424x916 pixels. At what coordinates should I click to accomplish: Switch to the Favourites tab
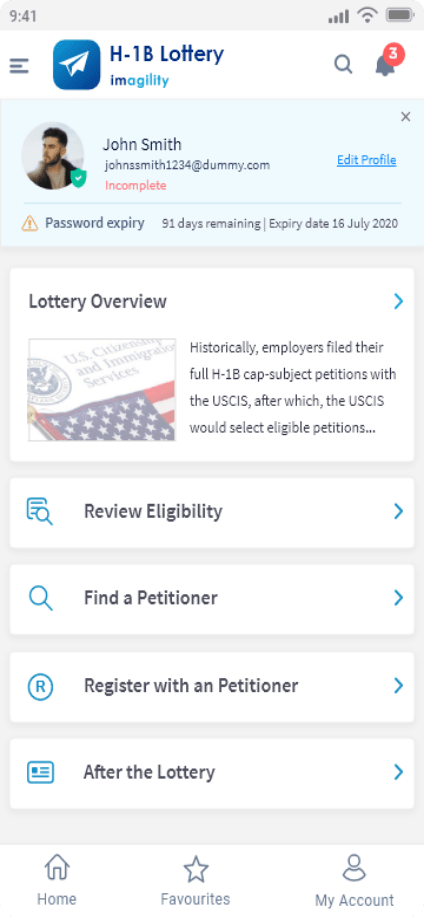click(196, 880)
